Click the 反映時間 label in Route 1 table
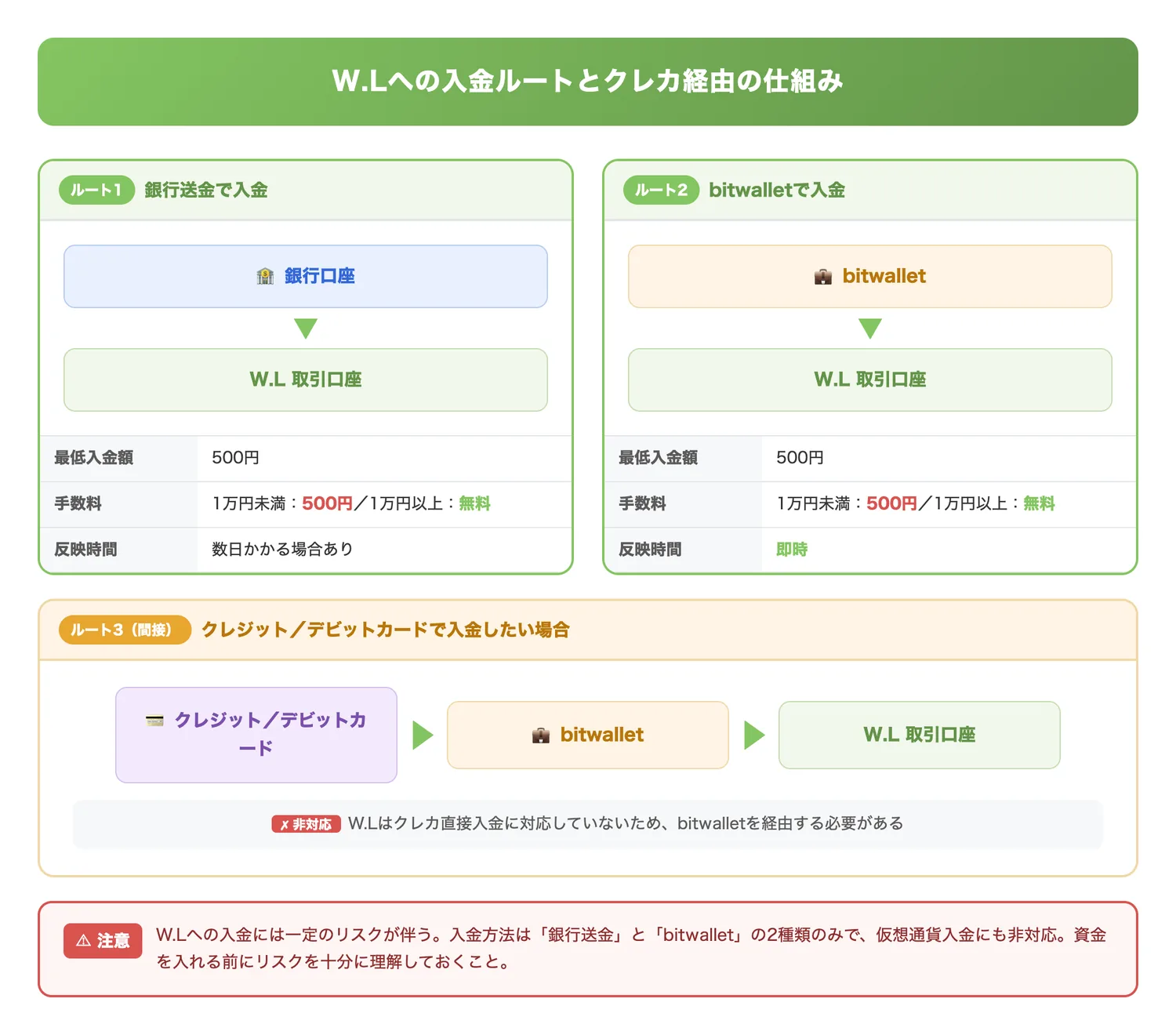Viewport: 1176px width, 1035px height. [85, 550]
